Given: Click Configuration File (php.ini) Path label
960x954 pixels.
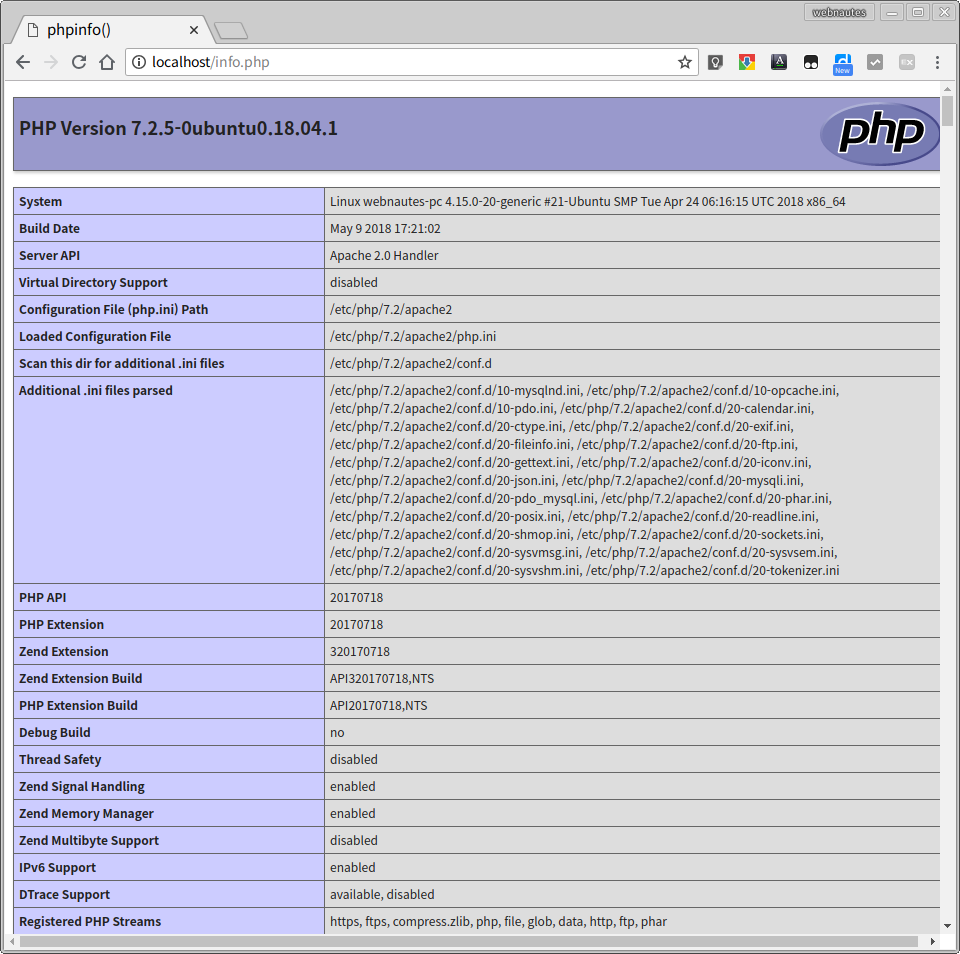Looking at the screenshot, I should coord(113,309).
